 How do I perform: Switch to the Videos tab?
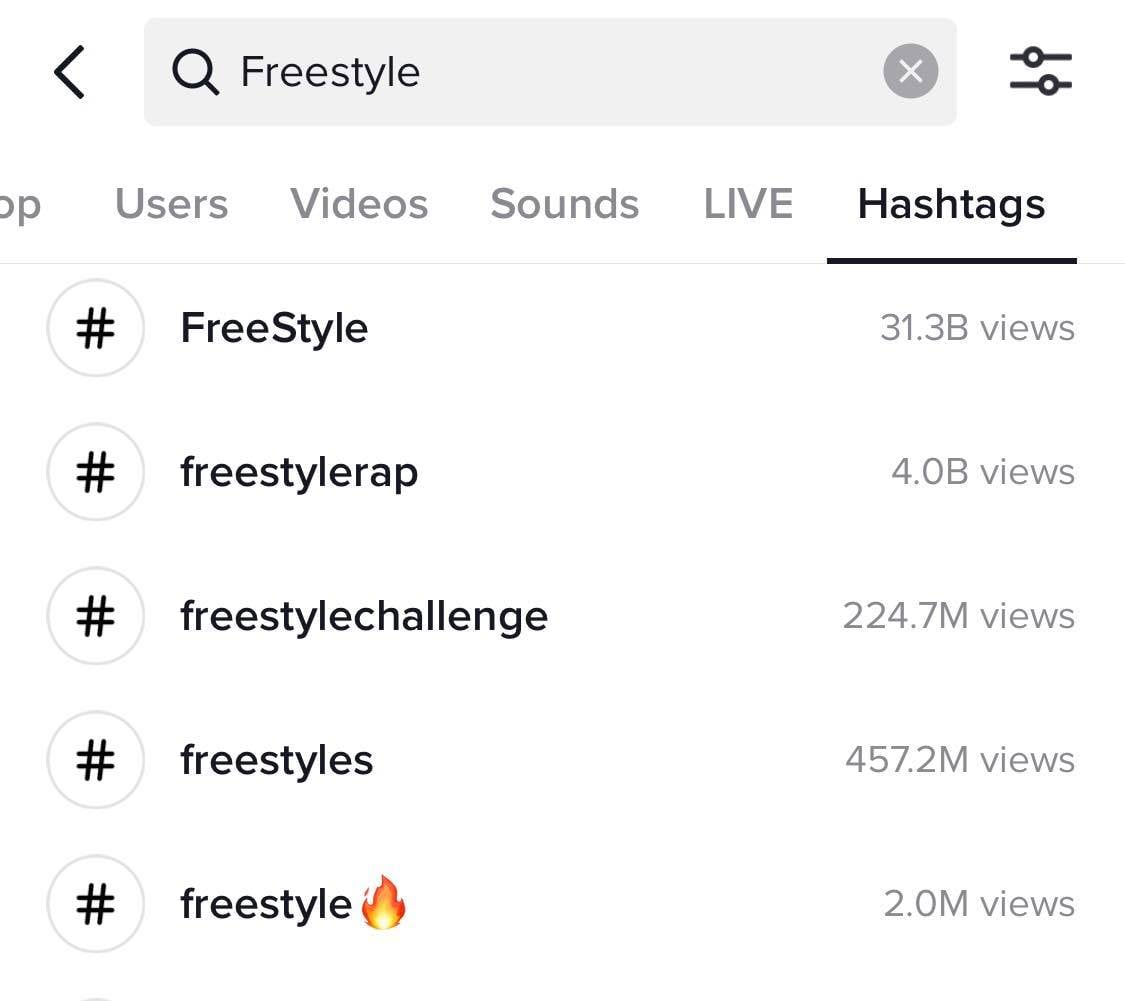coord(359,204)
